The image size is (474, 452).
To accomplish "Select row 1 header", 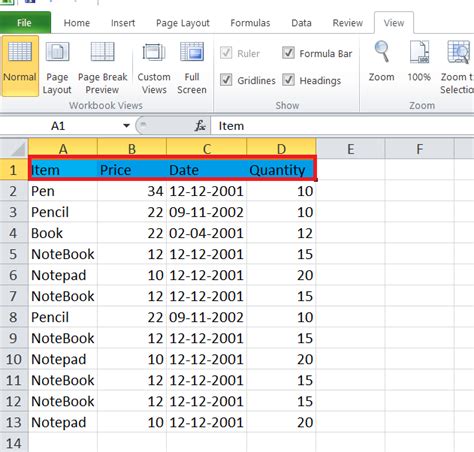I will 14,170.
